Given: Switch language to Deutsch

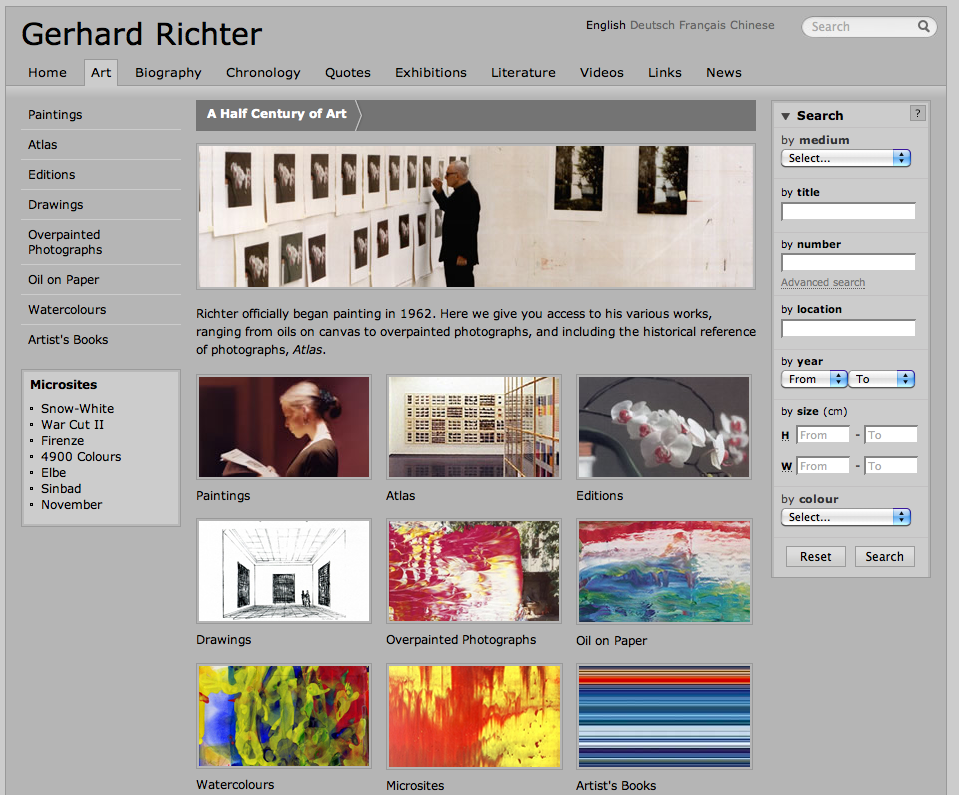Looking at the screenshot, I should (x=652, y=25).
